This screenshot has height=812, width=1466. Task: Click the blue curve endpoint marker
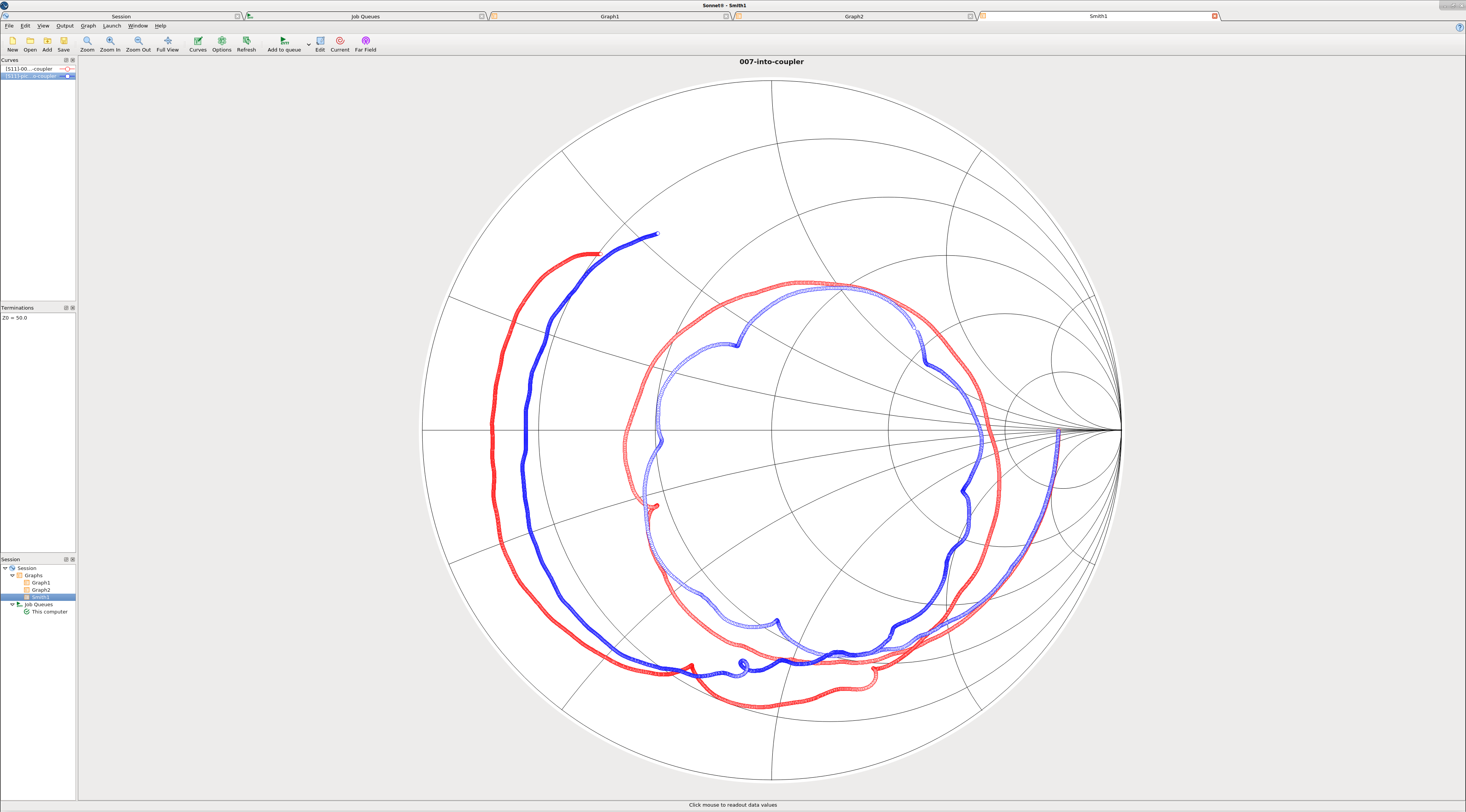(x=658, y=233)
